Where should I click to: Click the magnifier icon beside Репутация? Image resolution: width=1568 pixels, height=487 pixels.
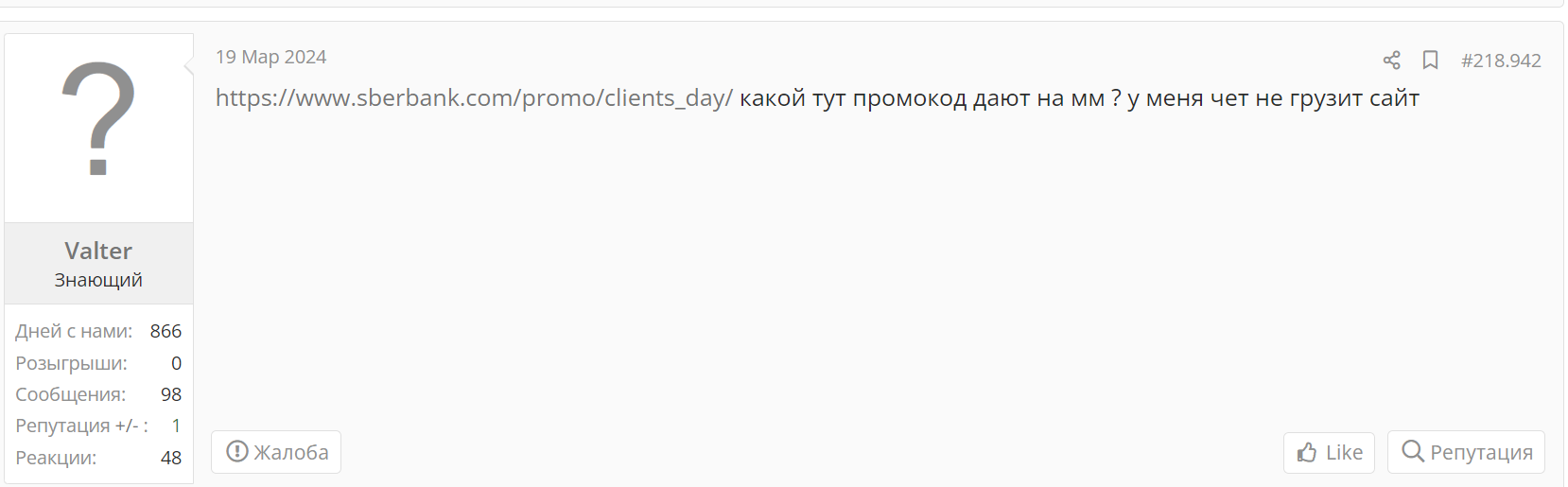pyautogui.click(x=1413, y=452)
